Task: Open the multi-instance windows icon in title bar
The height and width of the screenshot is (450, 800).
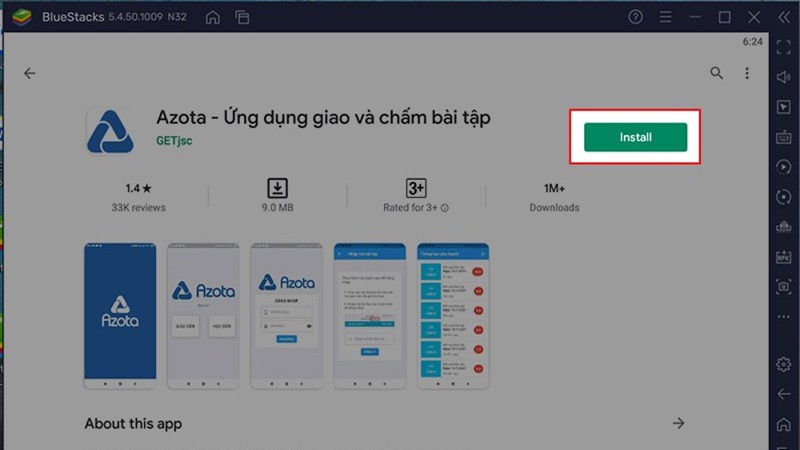Action: click(242, 17)
